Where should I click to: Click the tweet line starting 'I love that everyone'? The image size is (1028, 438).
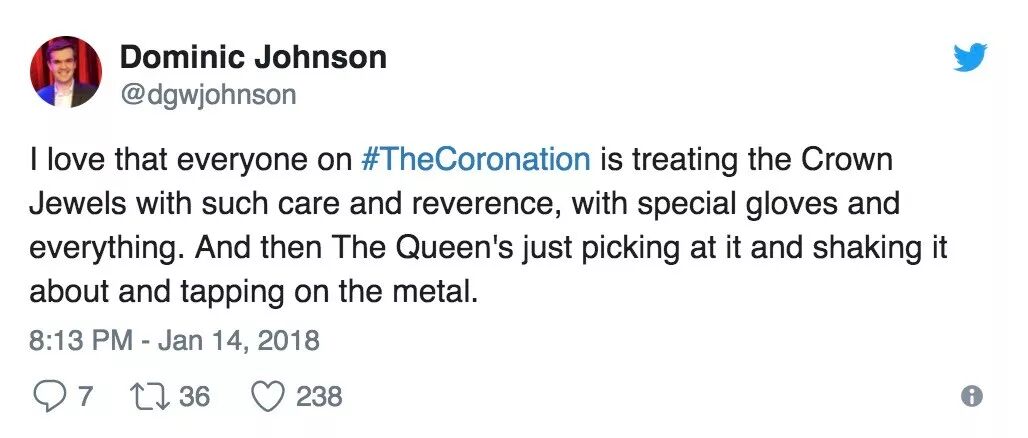(x=461, y=160)
